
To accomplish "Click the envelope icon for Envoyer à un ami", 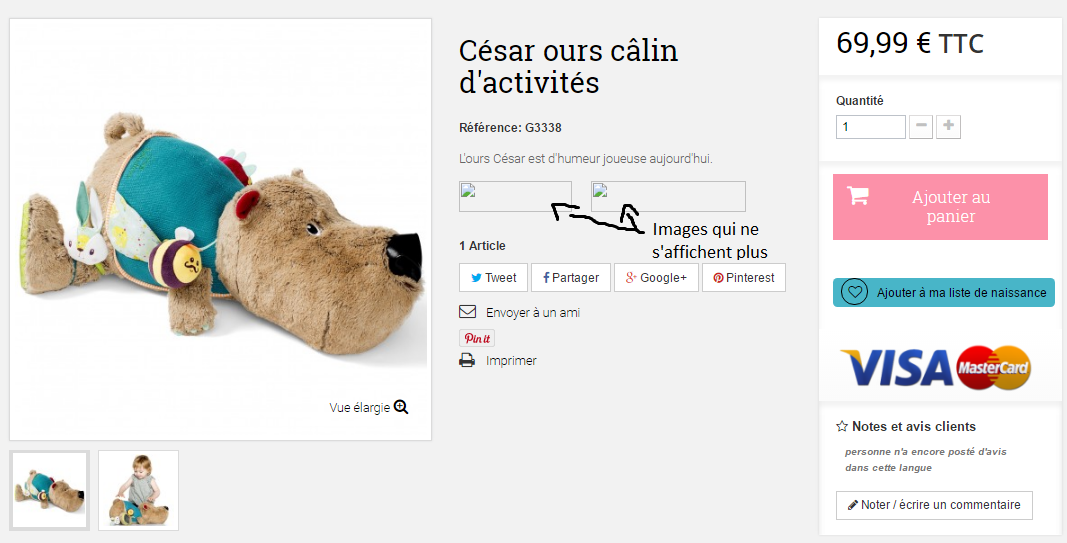I will point(467,312).
